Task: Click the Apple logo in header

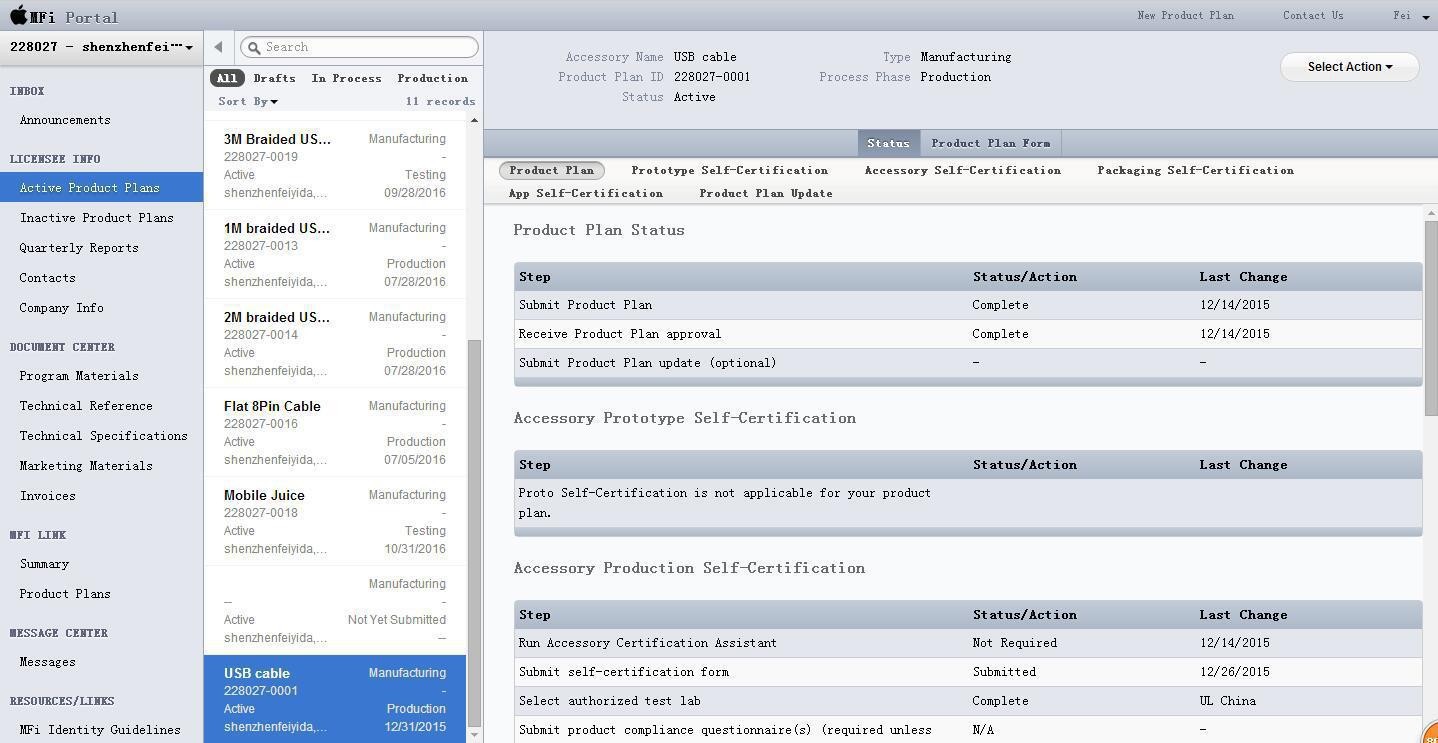Action: pos(18,15)
